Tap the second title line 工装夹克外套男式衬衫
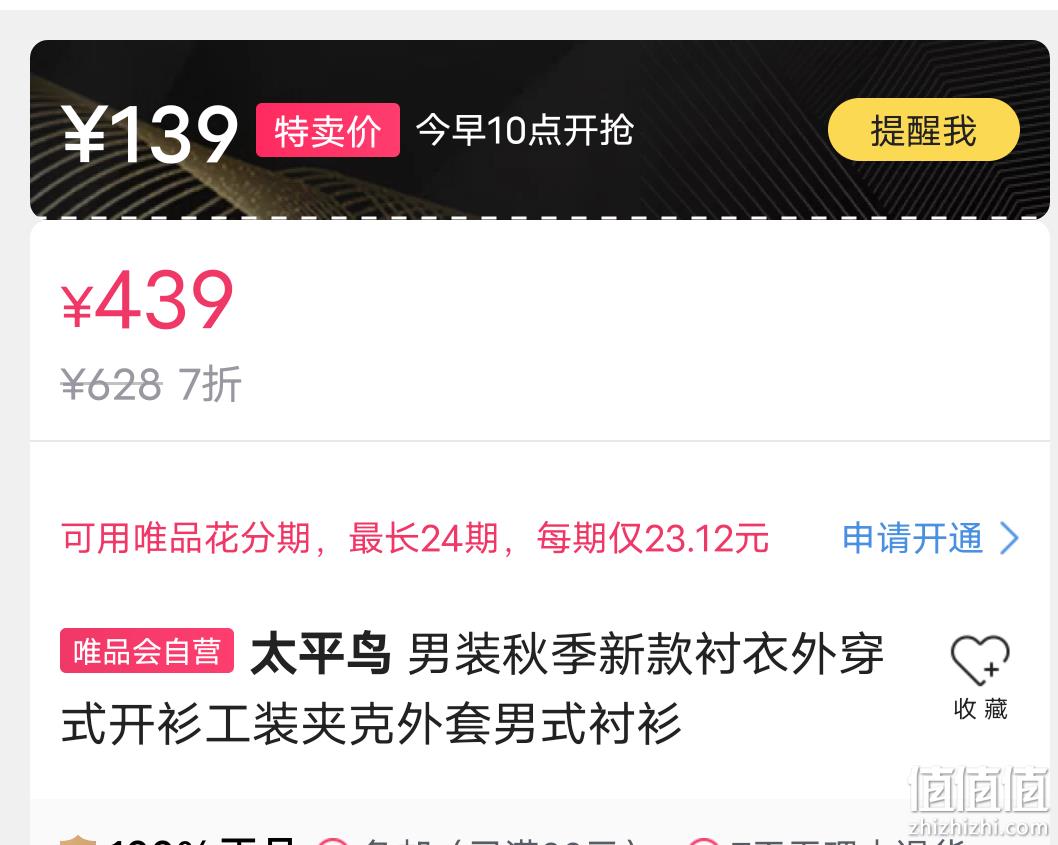Image resolution: width=1058 pixels, height=845 pixels. (443, 724)
